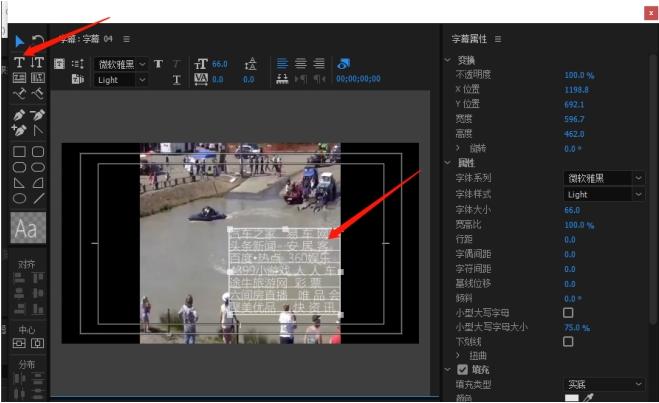This screenshot has width=659, height=403.
Task: Select the Convert Anchor Point tool
Action: coord(38,131)
